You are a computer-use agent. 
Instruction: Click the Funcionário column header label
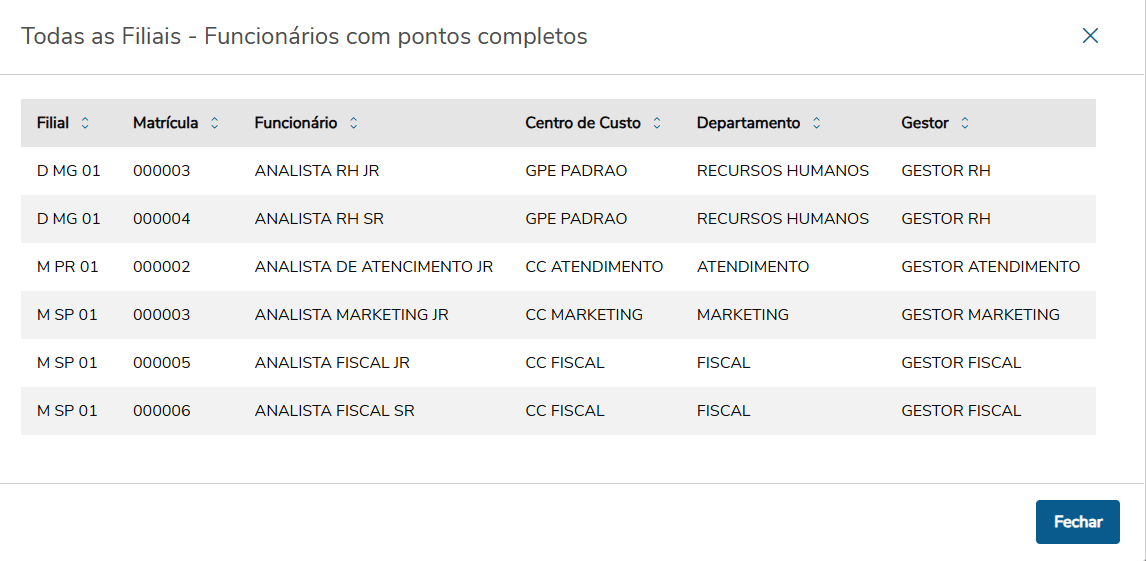click(x=295, y=123)
